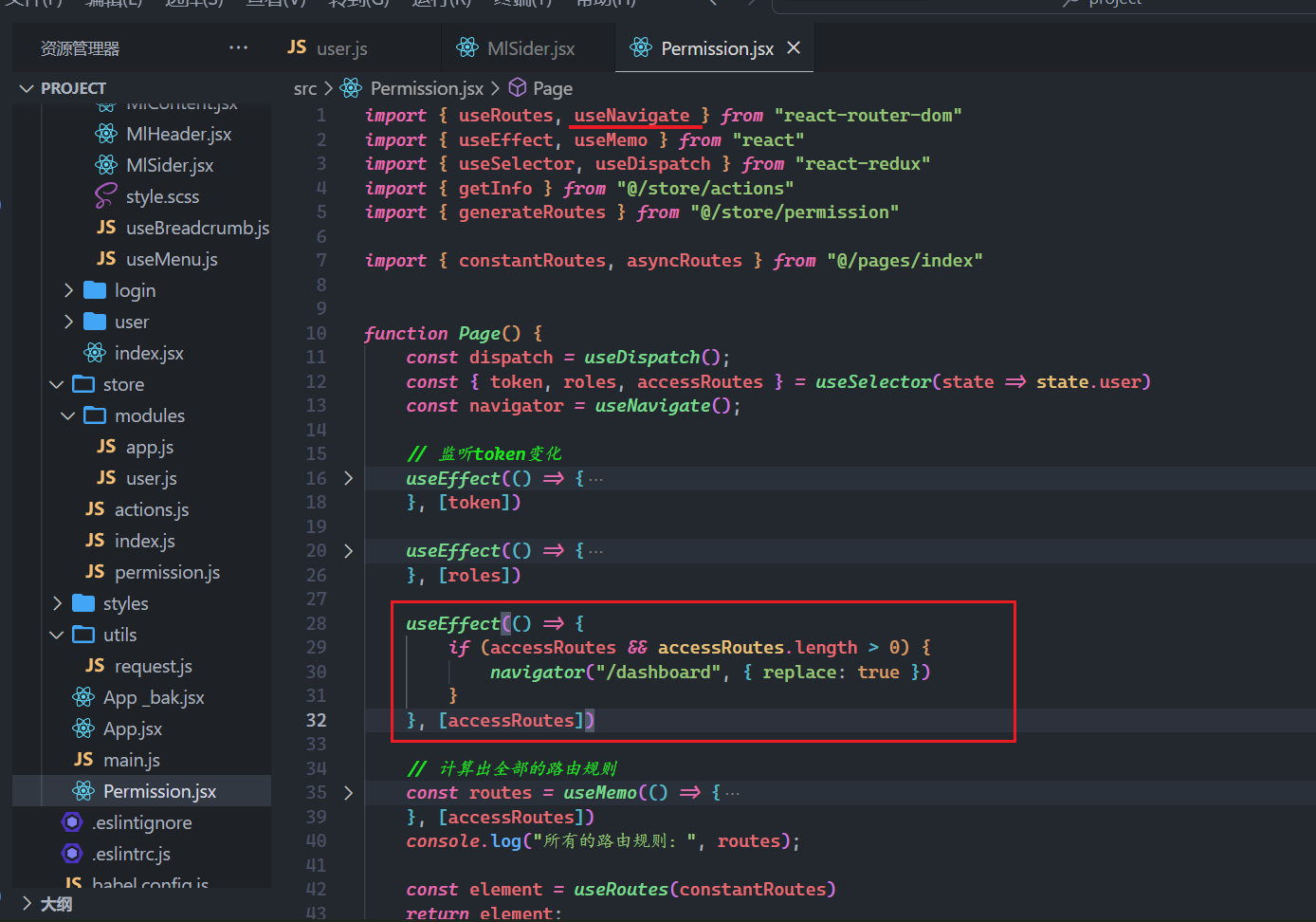Click the ESLint icon beside .eslintrc.js
This screenshot has width=1316, height=922.
point(72,854)
